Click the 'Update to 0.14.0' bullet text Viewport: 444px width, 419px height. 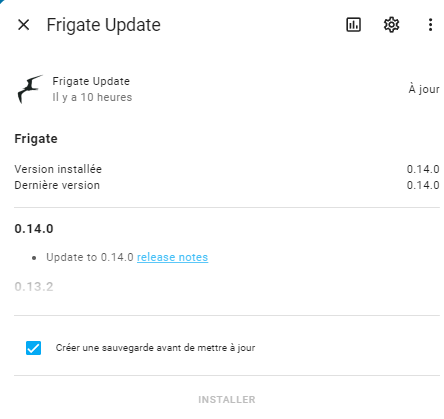[90, 257]
